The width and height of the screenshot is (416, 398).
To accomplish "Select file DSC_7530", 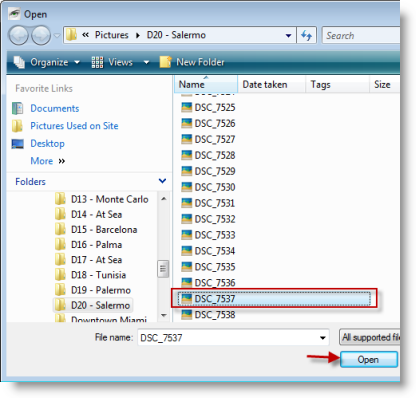I will pos(208,187).
